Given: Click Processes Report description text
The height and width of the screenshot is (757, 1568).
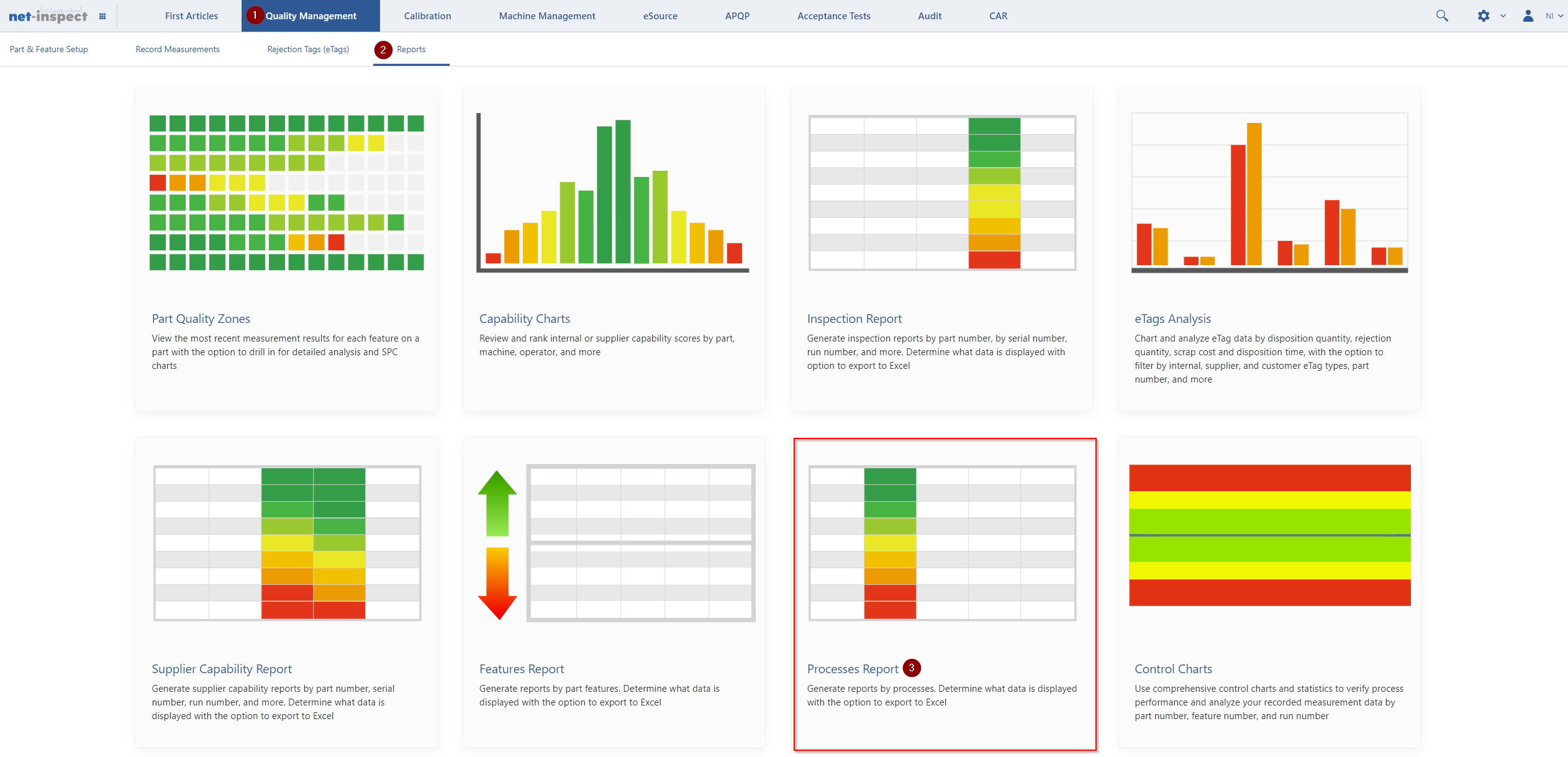Looking at the screenshot, I should (942, 696).
